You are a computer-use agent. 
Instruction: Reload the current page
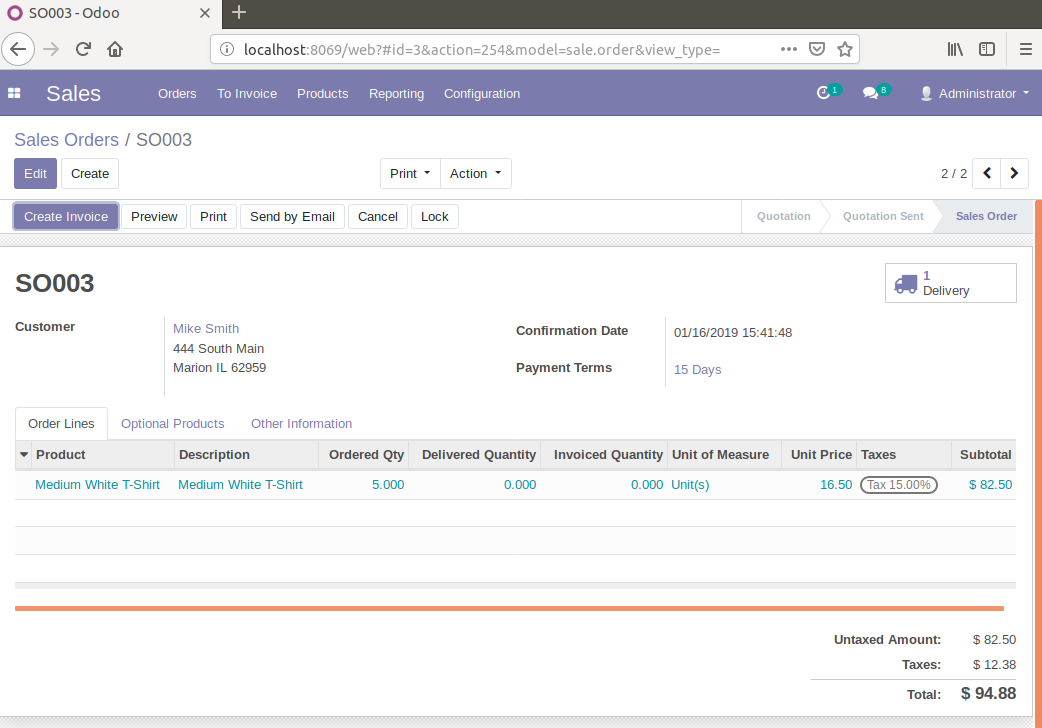tap(83, 49)
